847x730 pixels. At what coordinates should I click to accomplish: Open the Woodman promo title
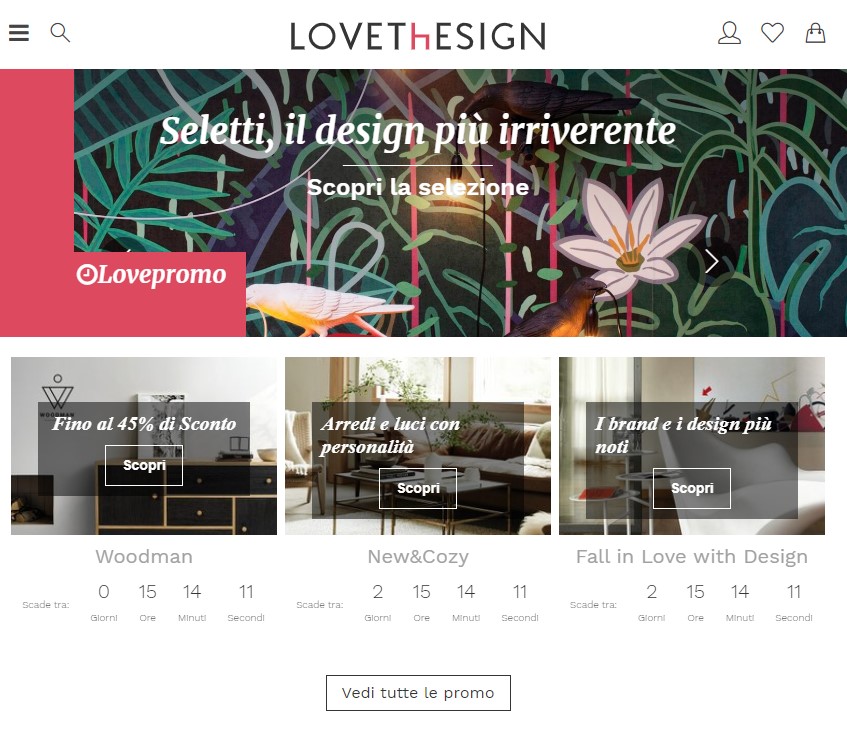click(x=144, y=557)
